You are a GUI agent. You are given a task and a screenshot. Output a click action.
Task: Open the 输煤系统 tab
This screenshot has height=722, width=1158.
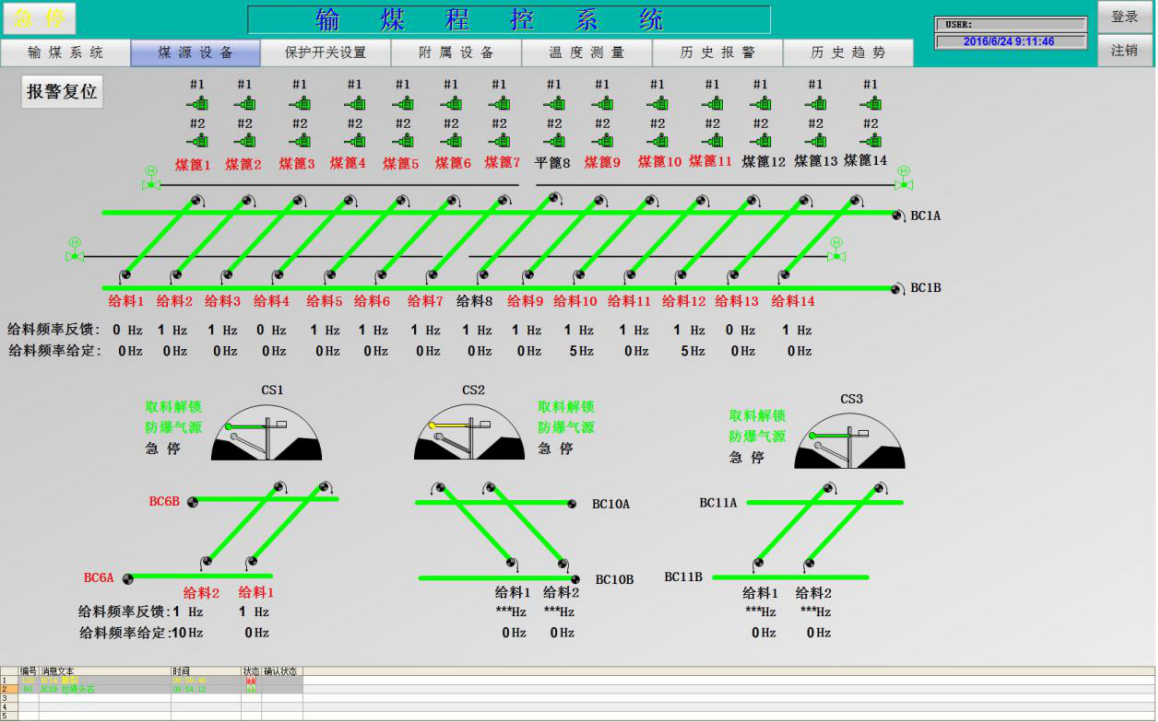click(x=66, y=52)
